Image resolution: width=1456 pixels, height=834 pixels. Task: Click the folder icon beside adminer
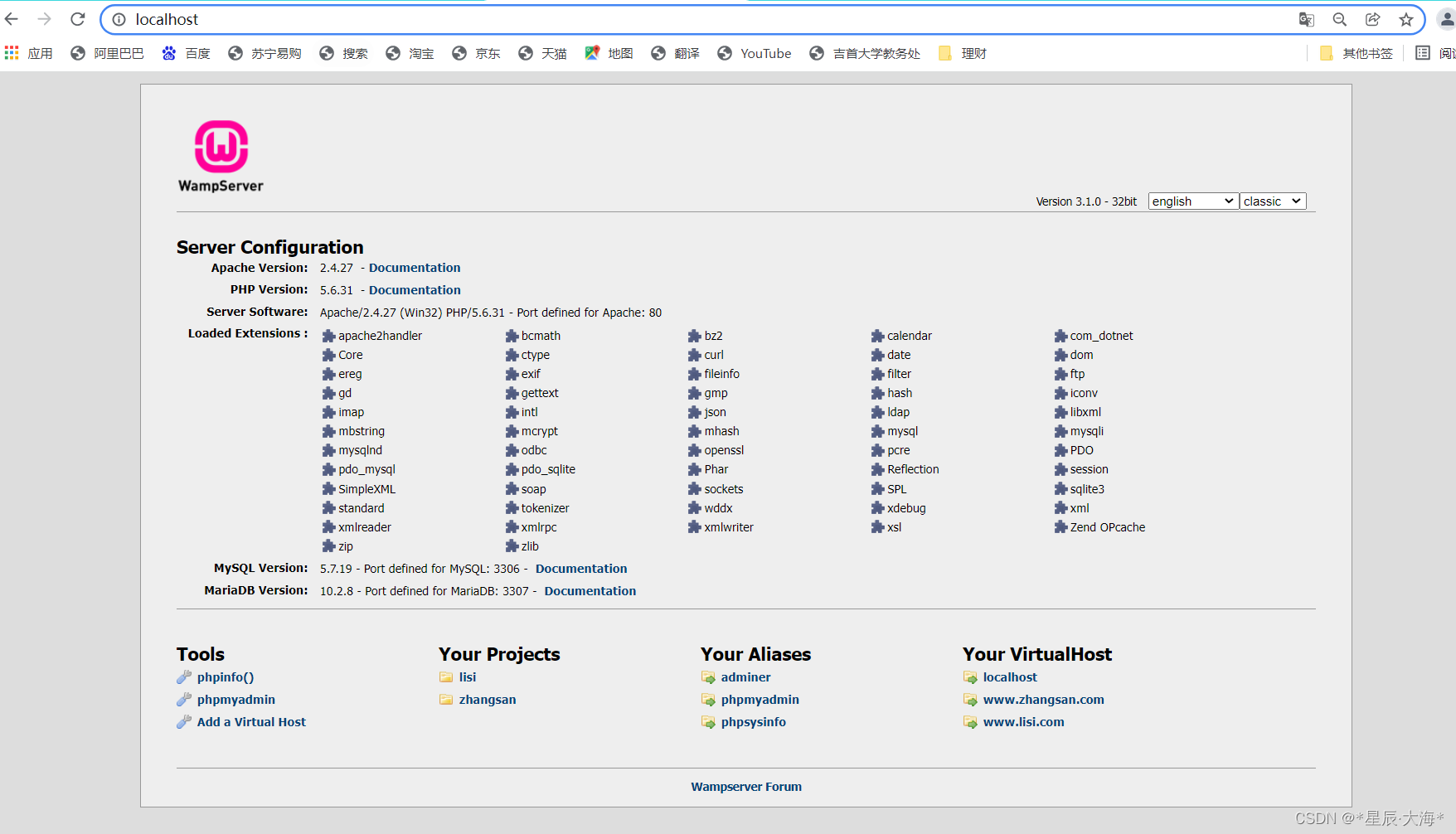tap(708, 677)
